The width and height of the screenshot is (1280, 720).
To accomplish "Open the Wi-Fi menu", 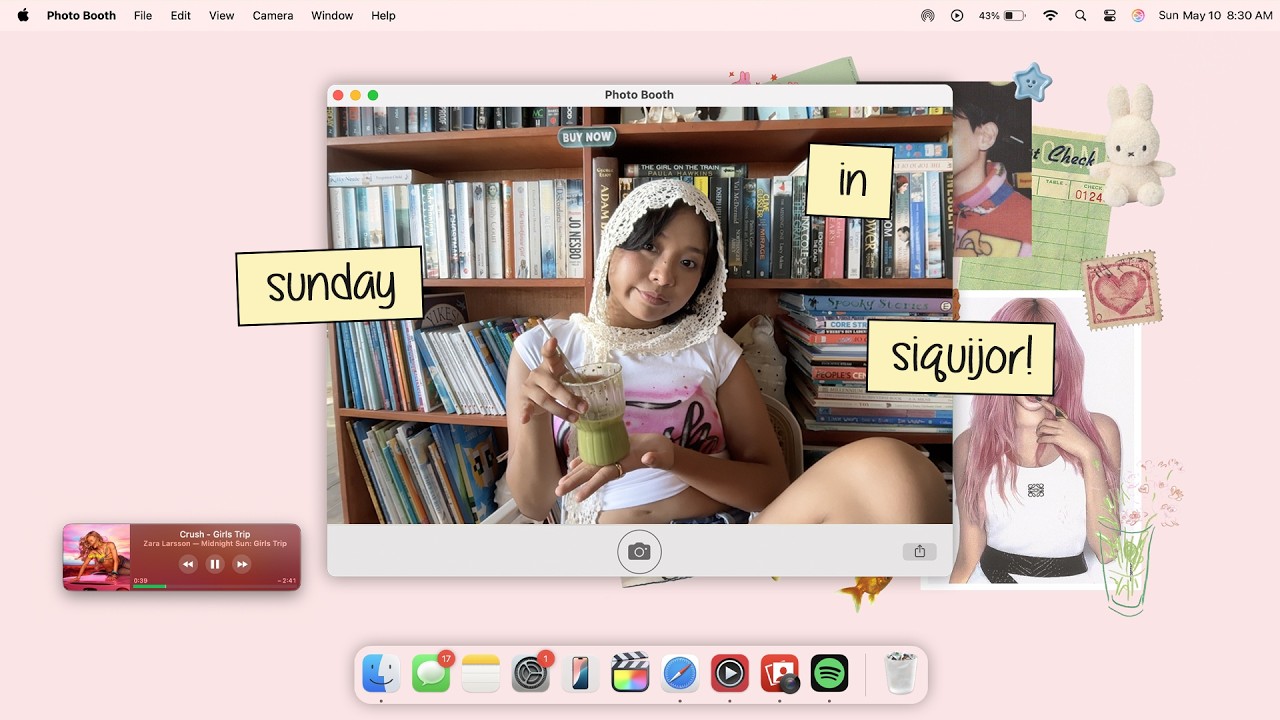I will (x=1050, y=15).
